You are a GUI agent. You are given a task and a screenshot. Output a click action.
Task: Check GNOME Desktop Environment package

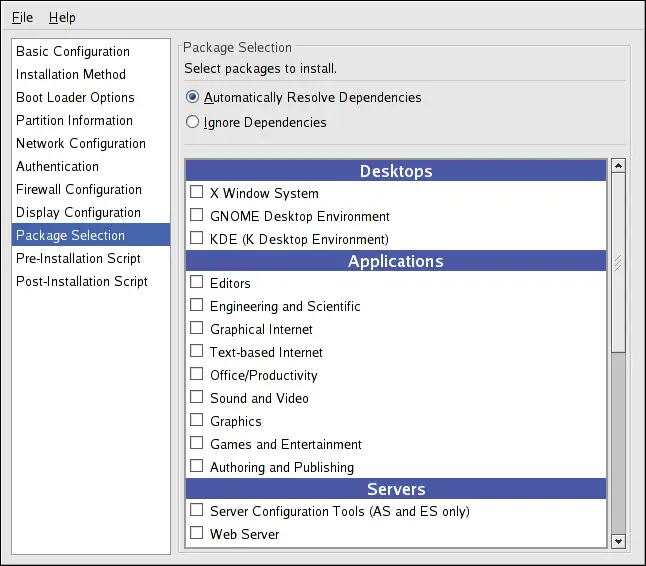point(197,216)
